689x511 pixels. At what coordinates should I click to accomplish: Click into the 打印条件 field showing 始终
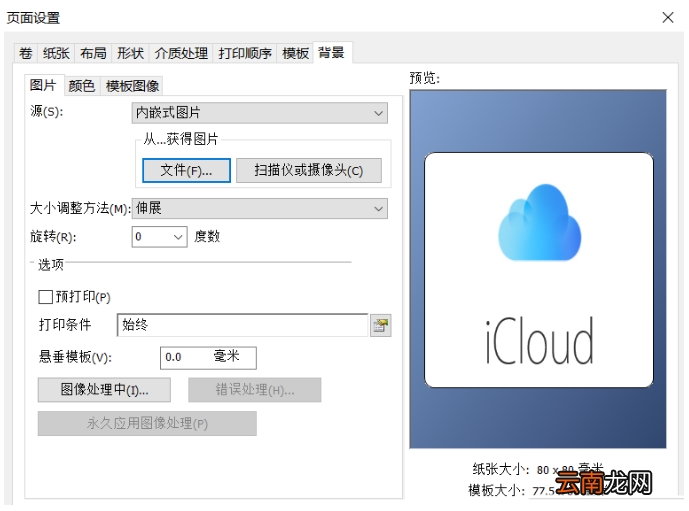click(x=243, y=325)
